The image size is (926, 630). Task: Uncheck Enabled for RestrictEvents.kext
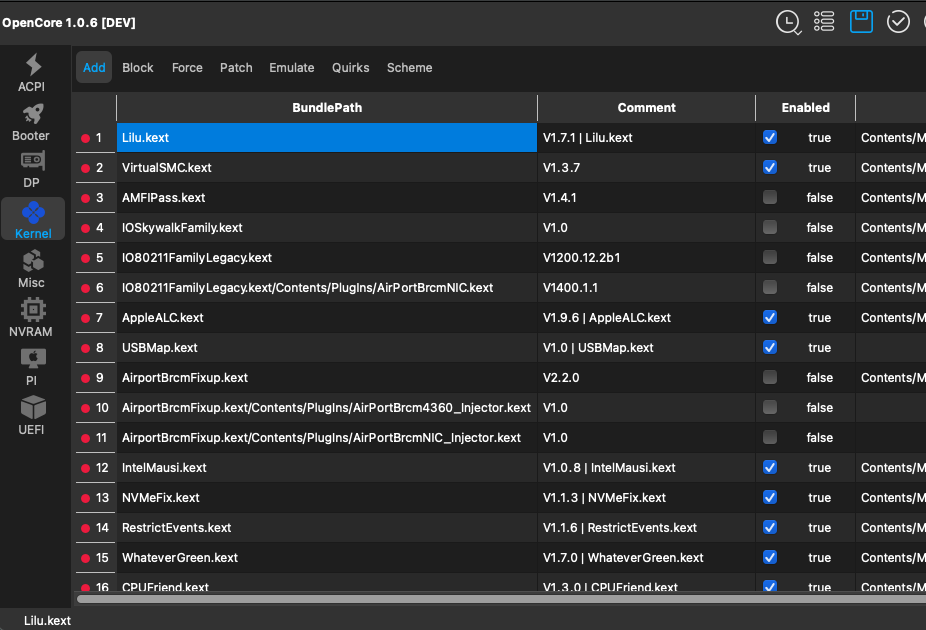pyautogui.click(x=770, y=527)
